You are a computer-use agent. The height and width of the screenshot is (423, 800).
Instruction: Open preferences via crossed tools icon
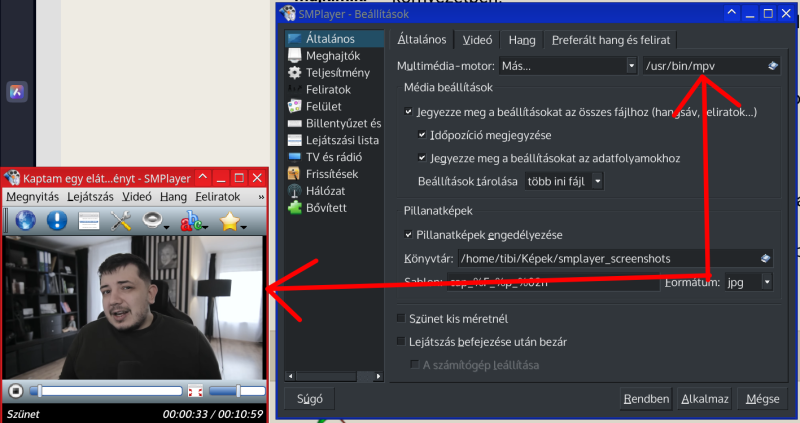(x=121, y=221)
